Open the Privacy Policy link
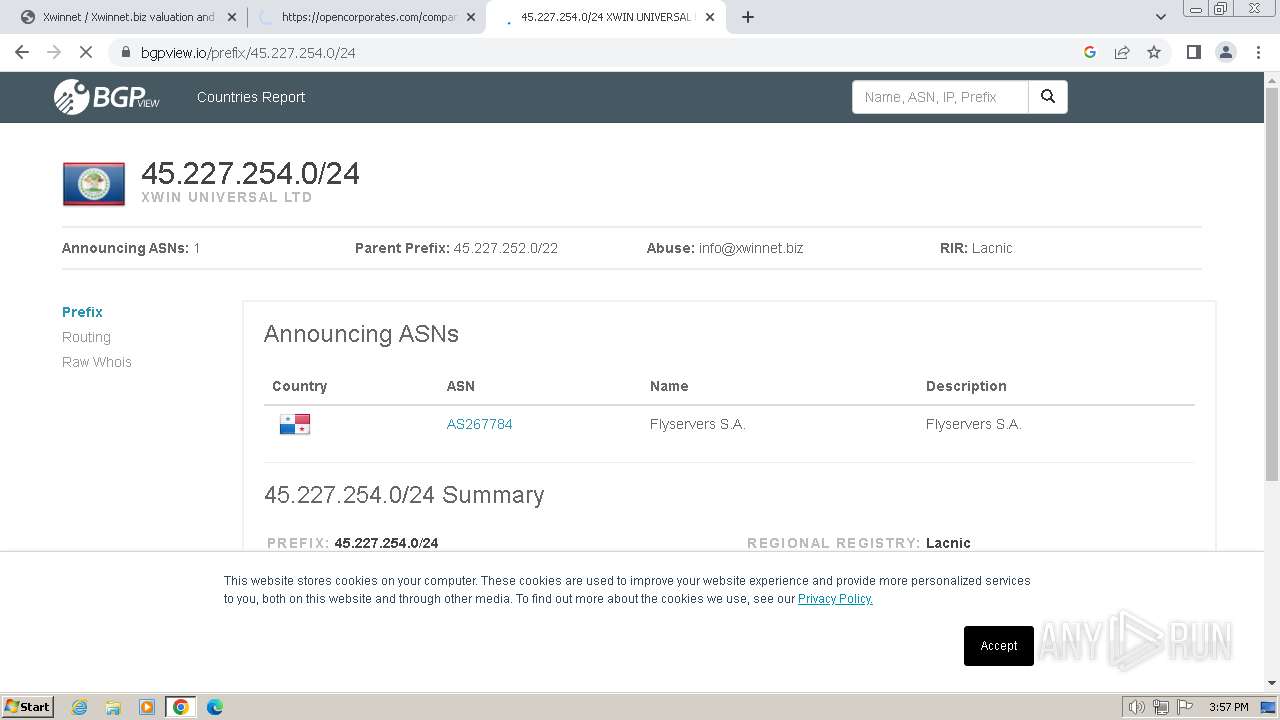The width and height of the screenshot is (1280, 720). [835, 599]
